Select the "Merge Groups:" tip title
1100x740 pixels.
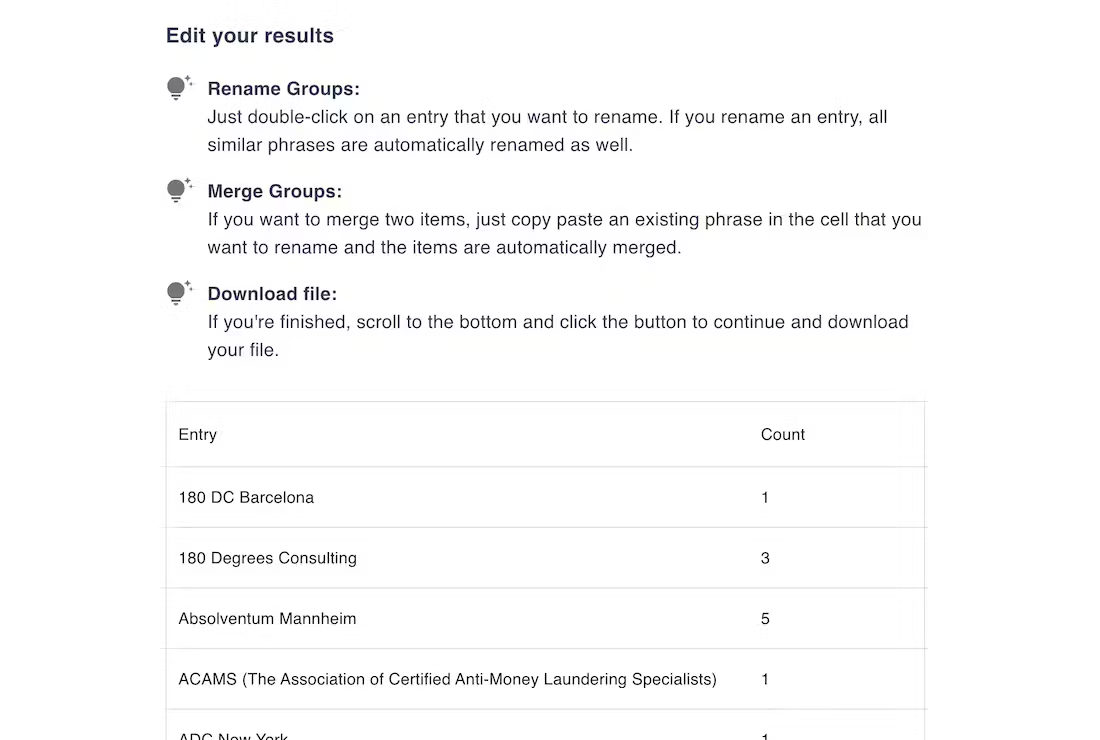(275, 191)
